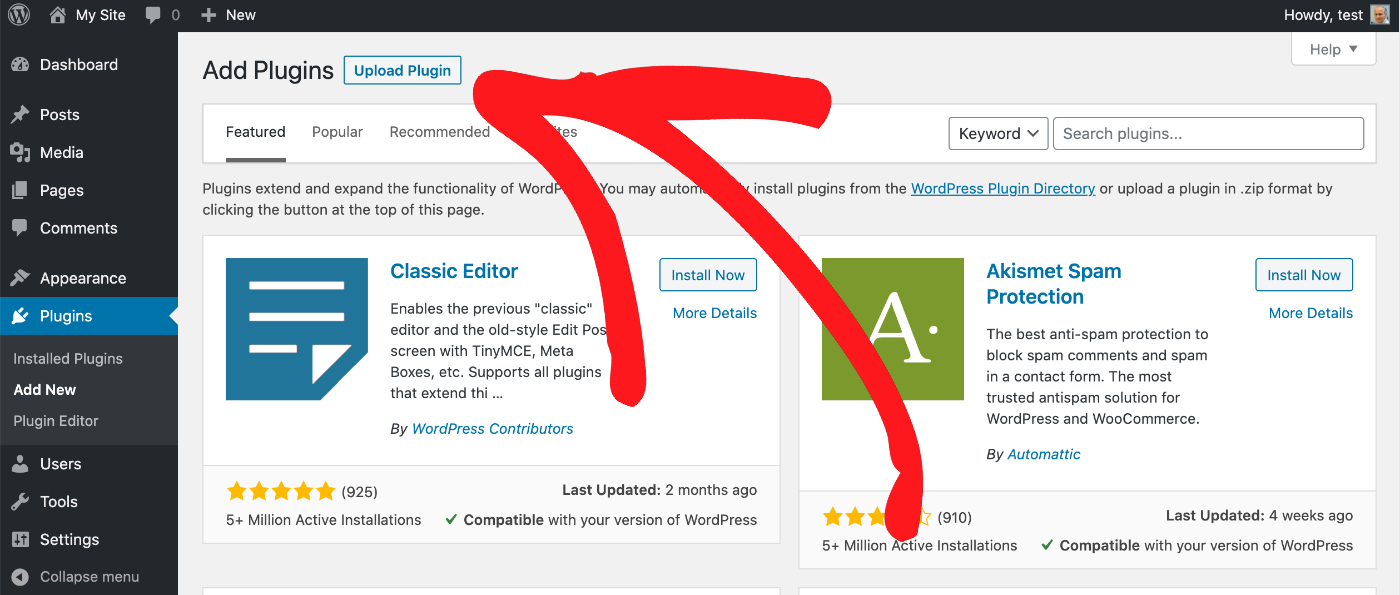1400x595 pixels.
Task: Open the WordPress Contributors author link
Action: click(x=493, y=429)
